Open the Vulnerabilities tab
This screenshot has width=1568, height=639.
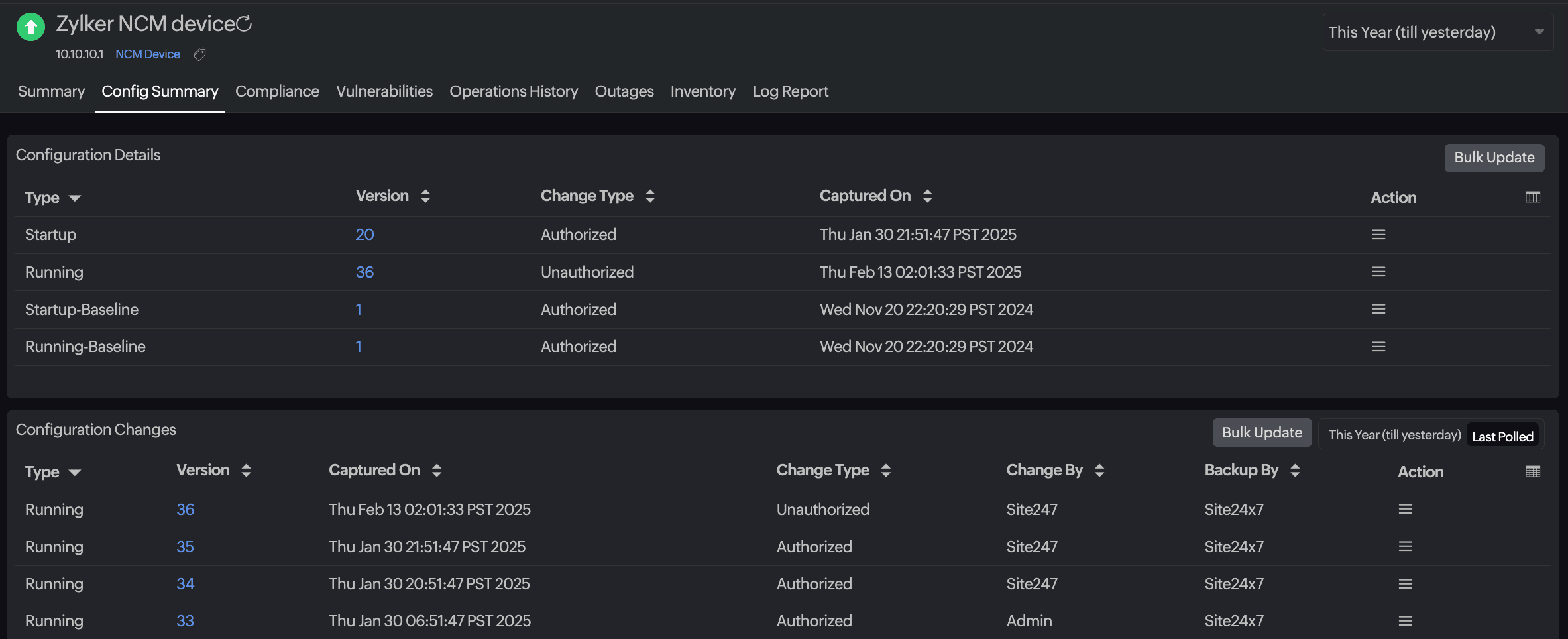tap(384, 91)
